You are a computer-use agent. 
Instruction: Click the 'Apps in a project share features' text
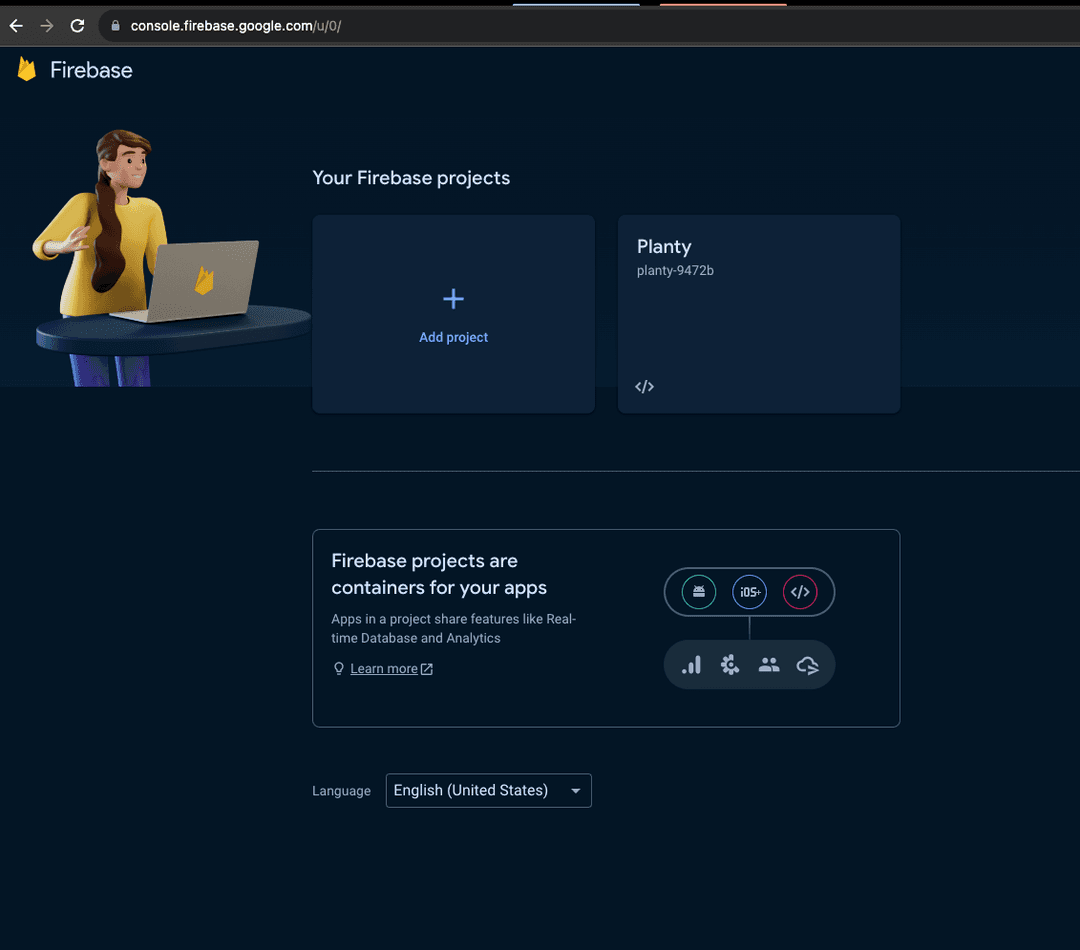[x=453, y=628]
